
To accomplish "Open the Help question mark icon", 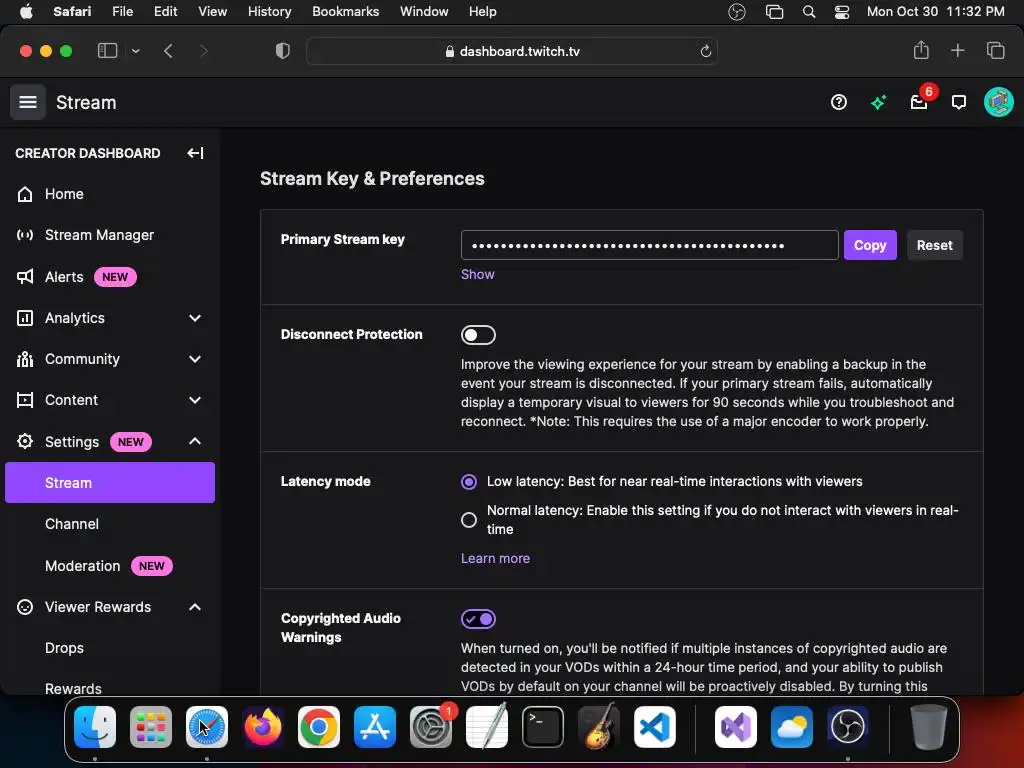I will tap(839, 102).
